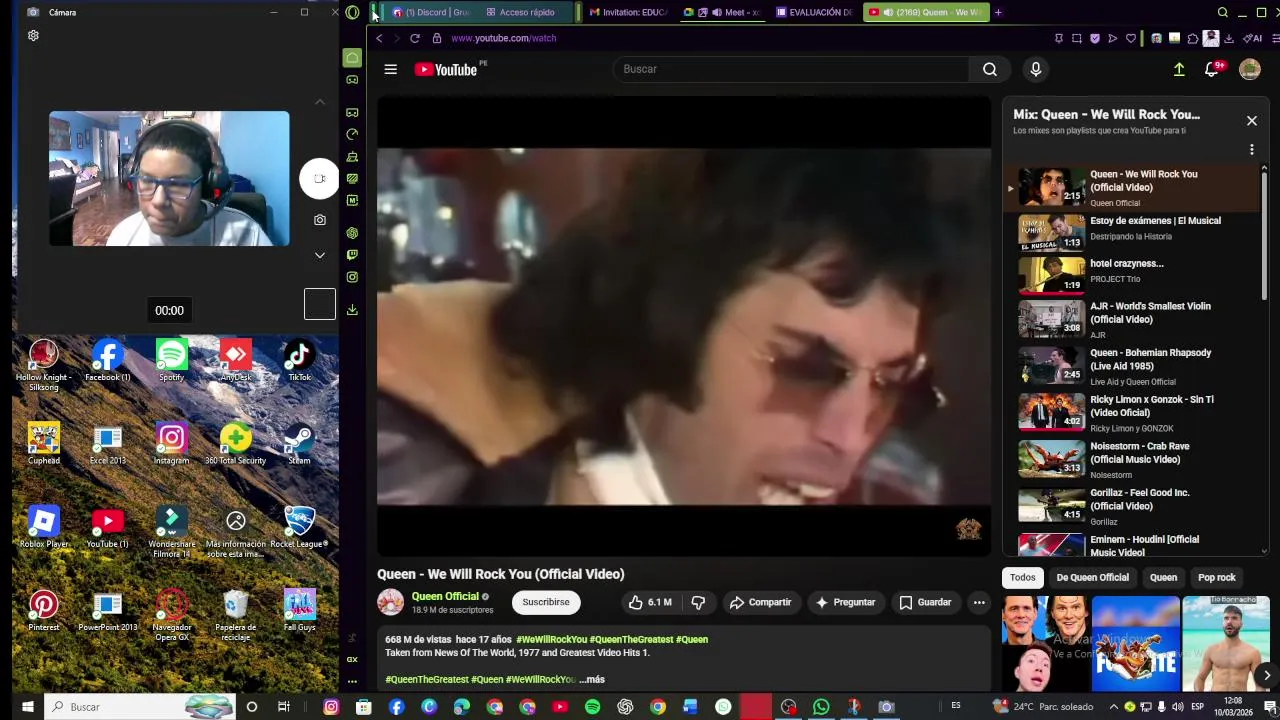Click Spotify icon in the taskbar
The height and width of the screenshot is (720, 1280).
click(592, 707)
